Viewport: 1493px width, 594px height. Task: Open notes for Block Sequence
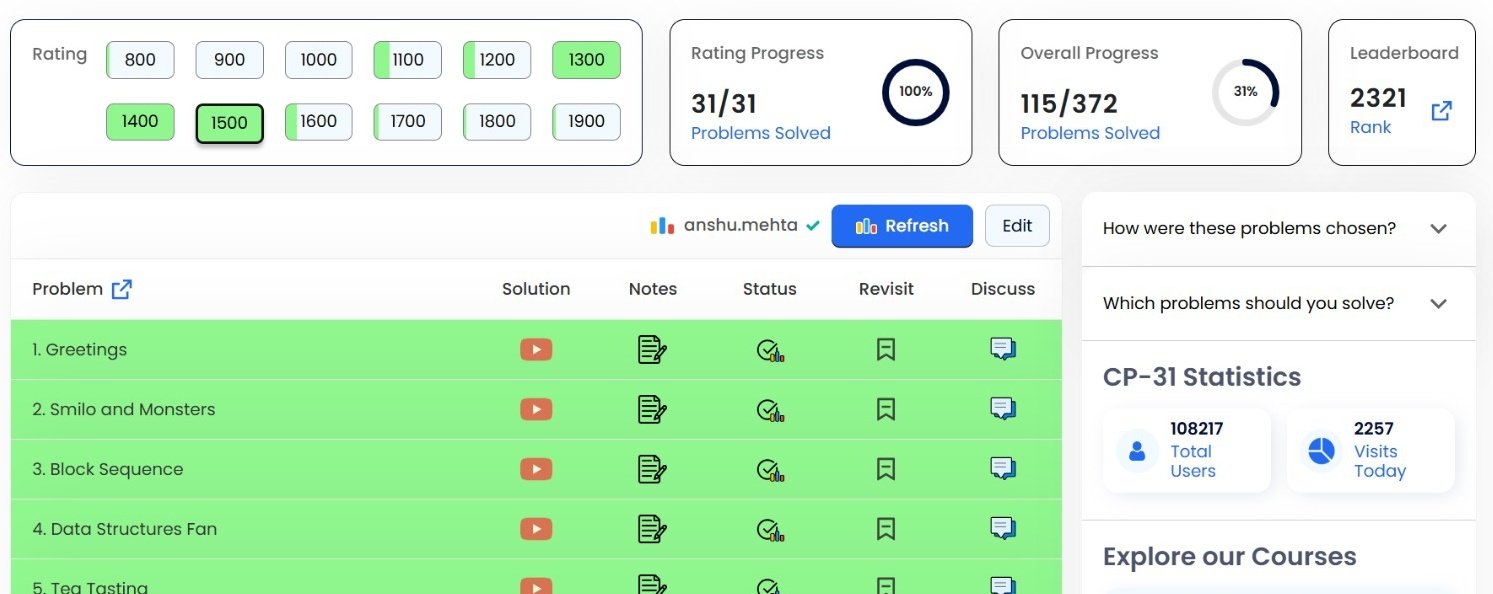click(652, 469)
